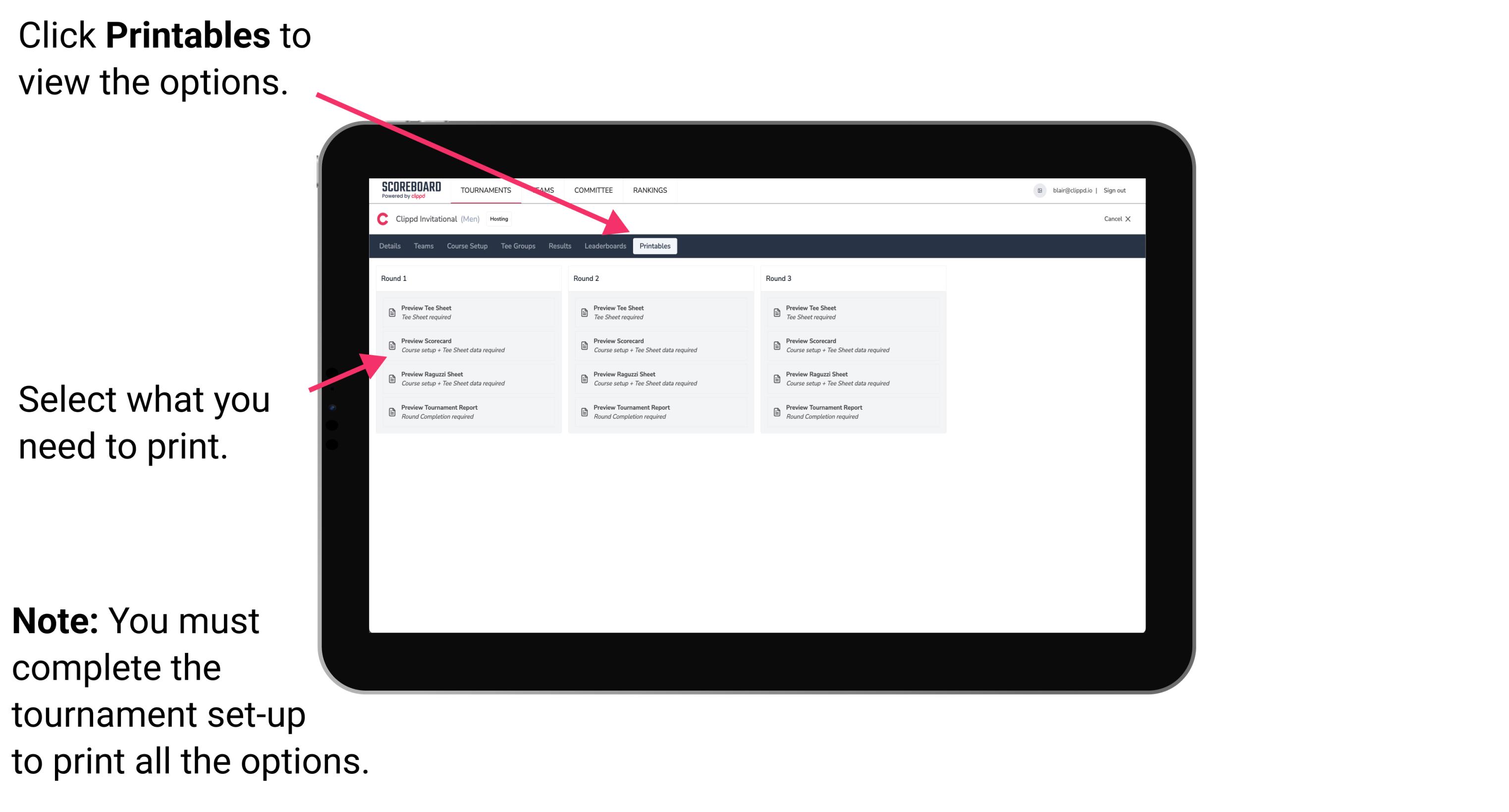Open the Leaderboards tab

[x=605, y=246]
